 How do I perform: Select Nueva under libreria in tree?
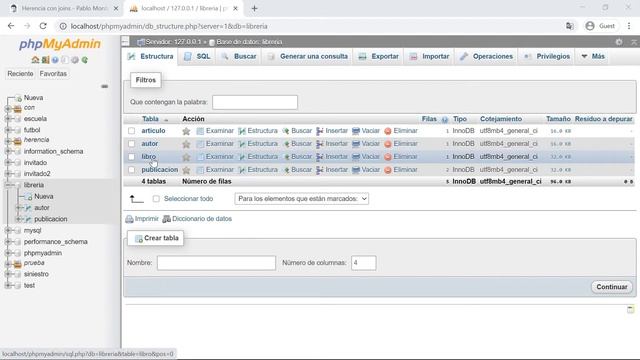click(x=44, y=196)
